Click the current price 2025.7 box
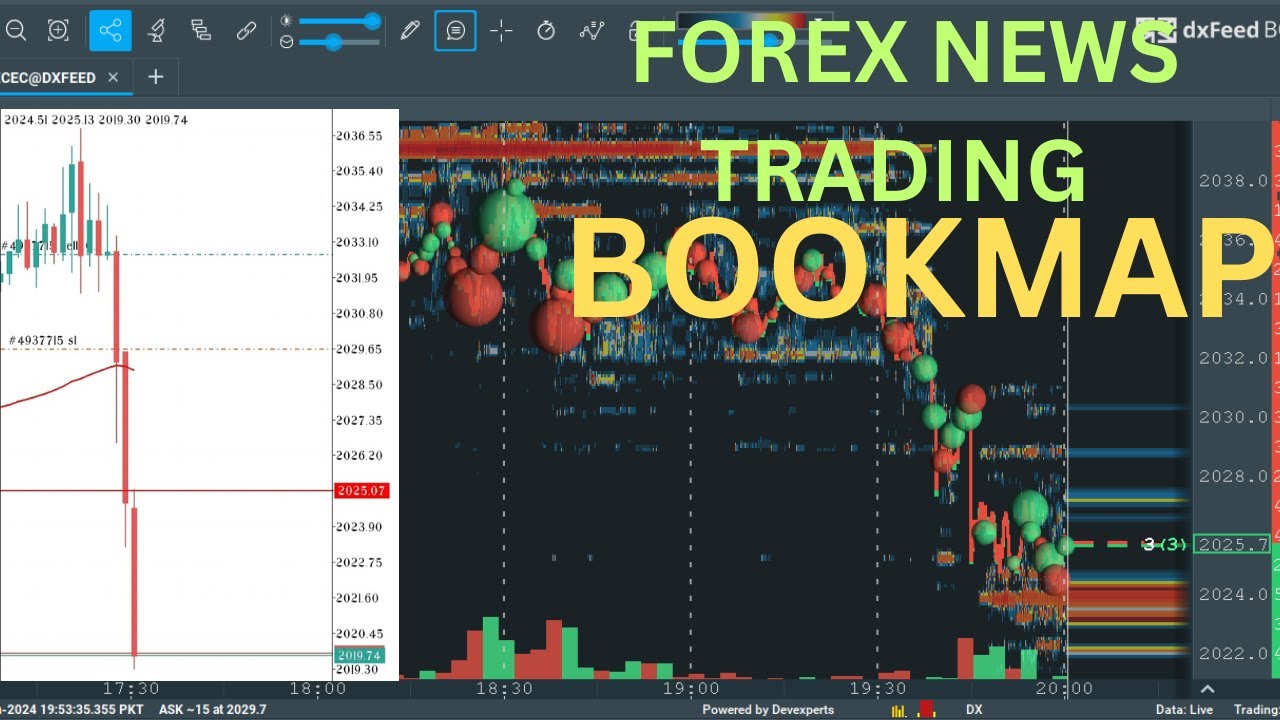Screen dimensions: 1280x720 tap(1232, 544)
